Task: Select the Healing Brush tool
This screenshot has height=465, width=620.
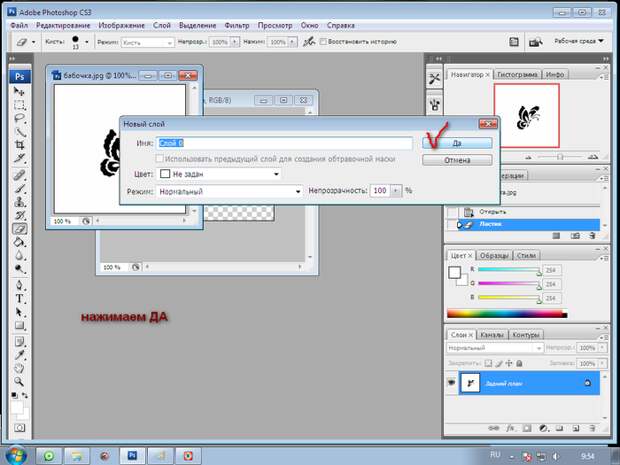Action: 19,175
